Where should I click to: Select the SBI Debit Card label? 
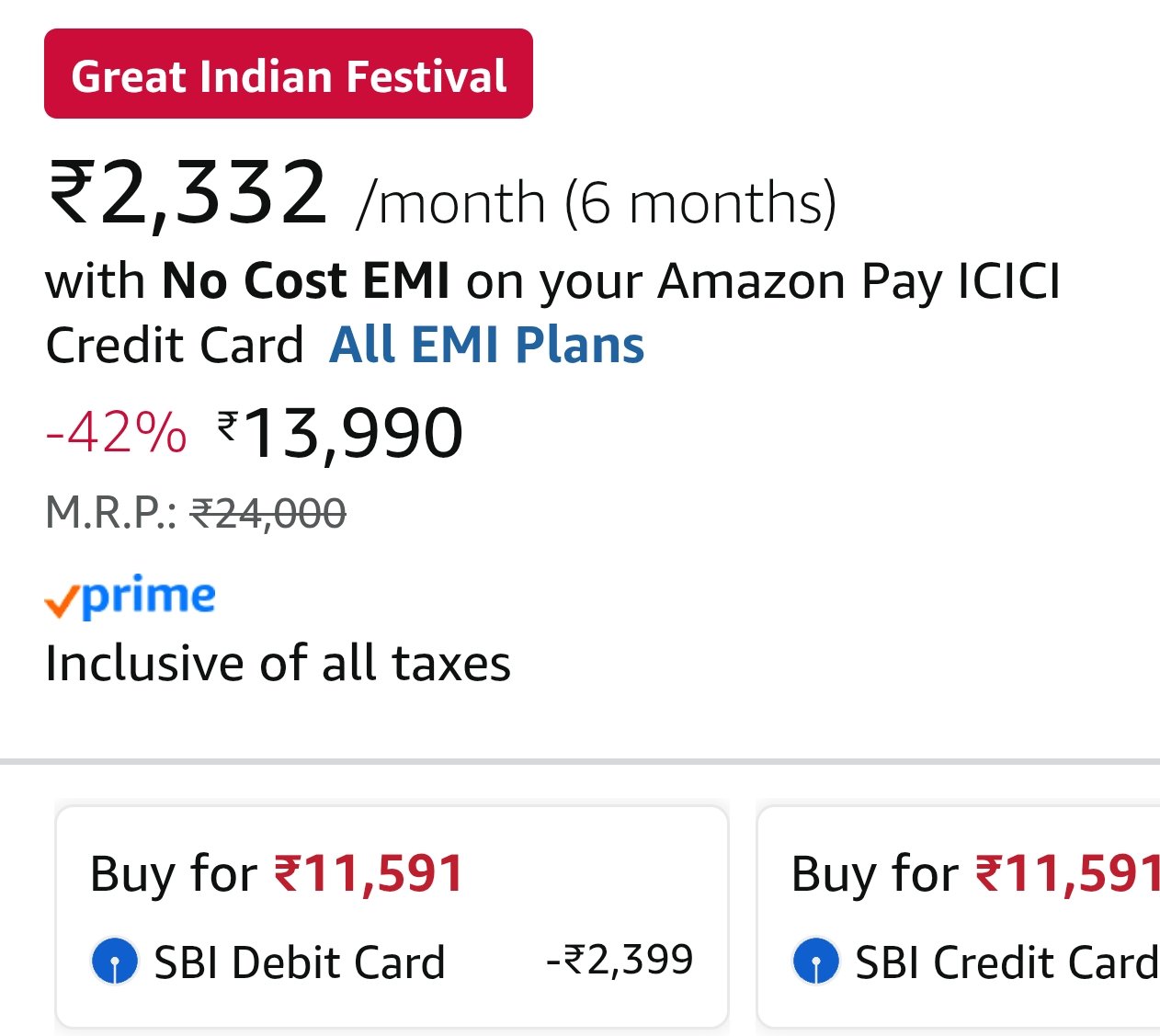(300, 962)
